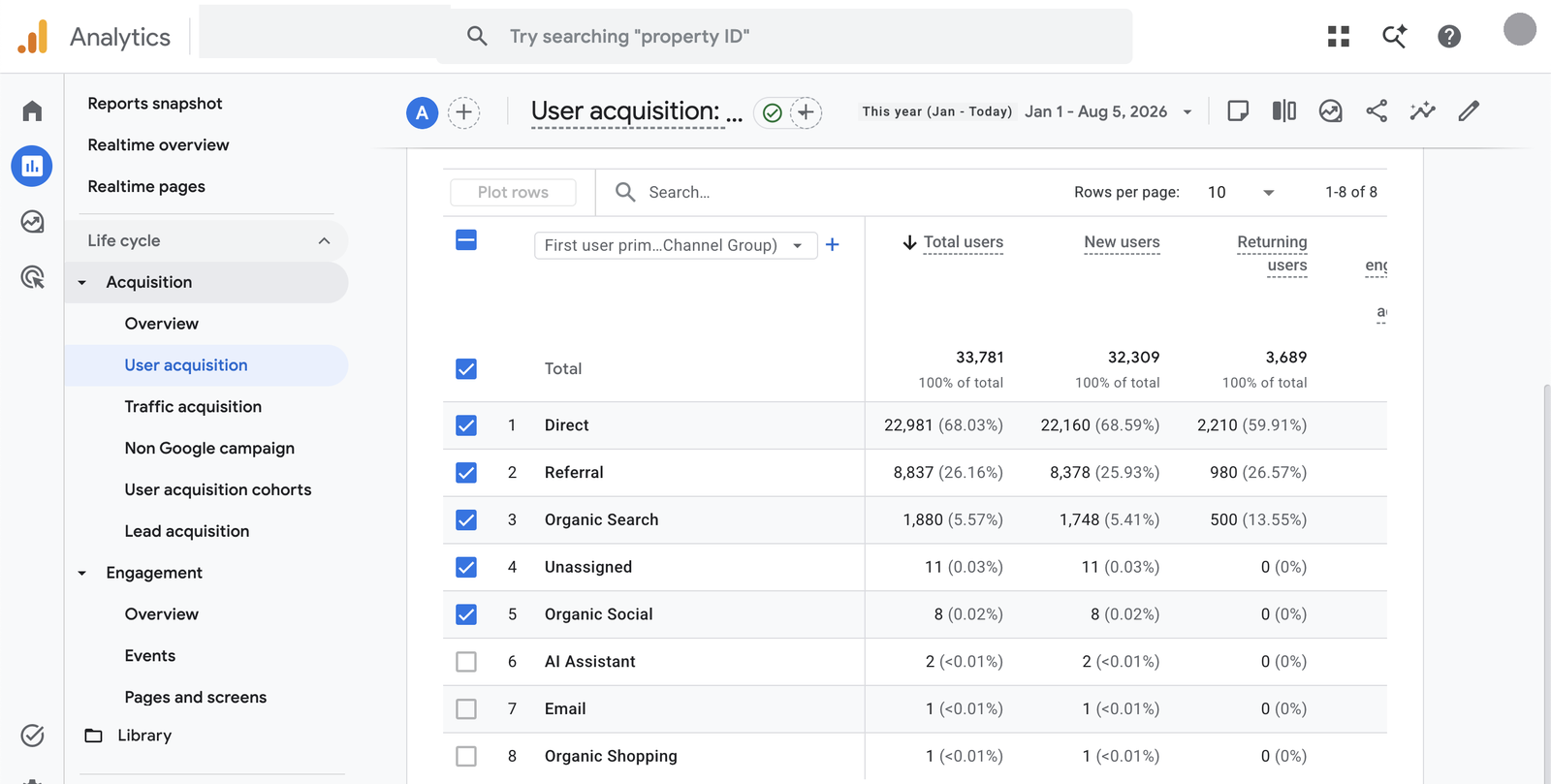This screenshot has width=1551, height=784.
Task: Open Realtime overview
Action: pyautogui.click(x=158, y=145)
